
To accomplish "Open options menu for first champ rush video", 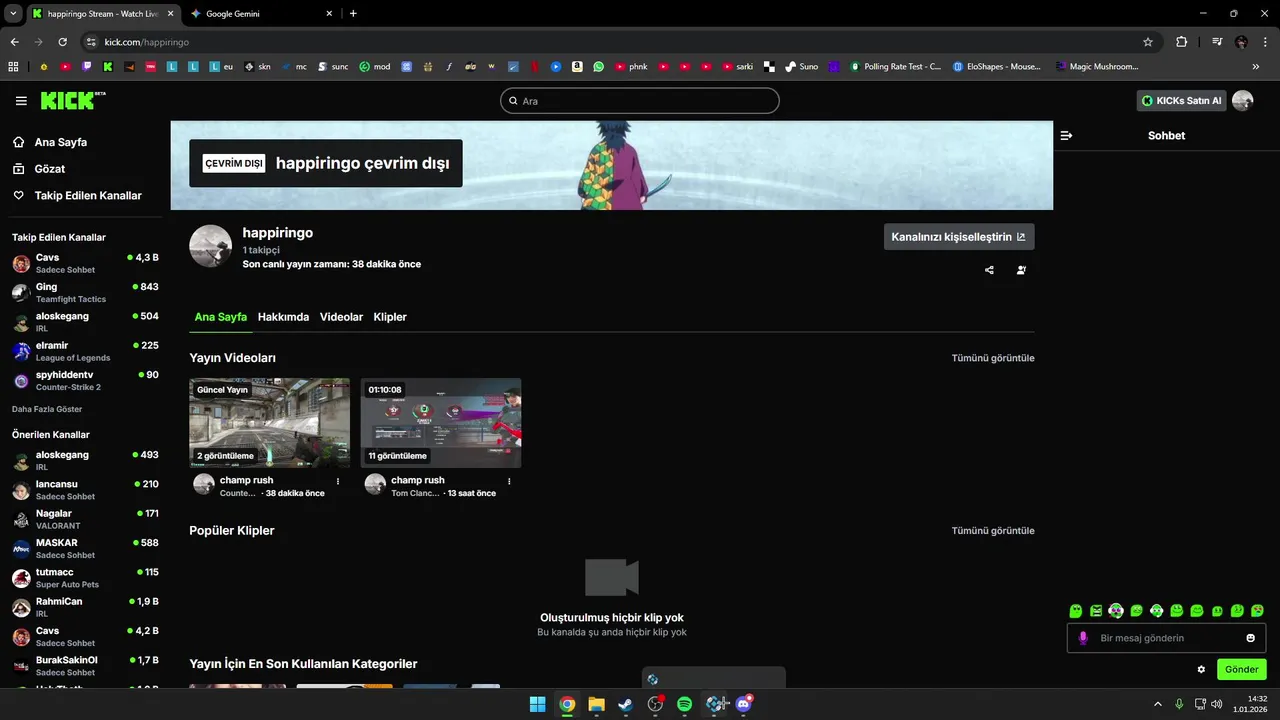I will [338, 481].
